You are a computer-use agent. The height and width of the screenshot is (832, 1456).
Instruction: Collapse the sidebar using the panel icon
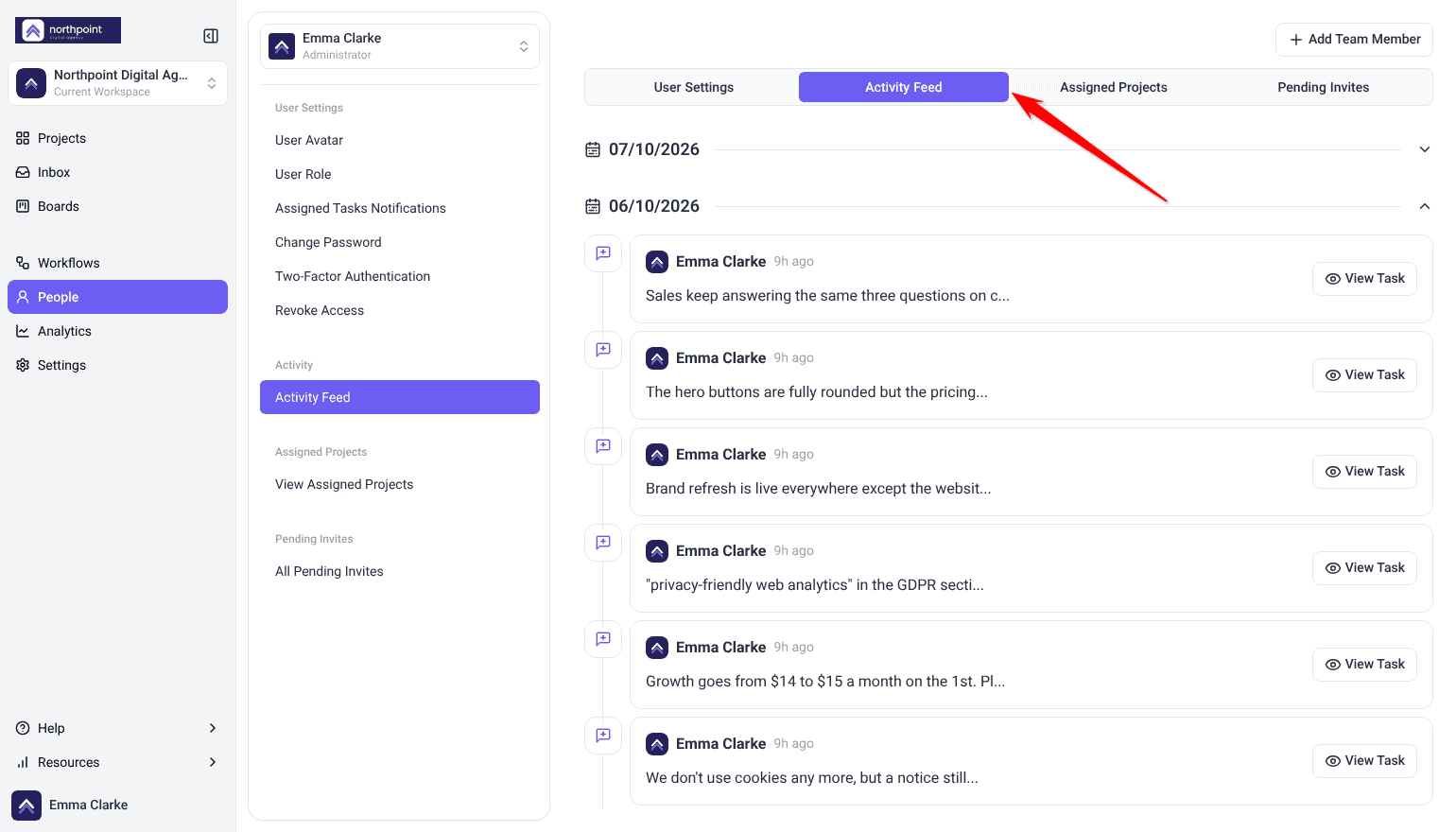point(211,36)
